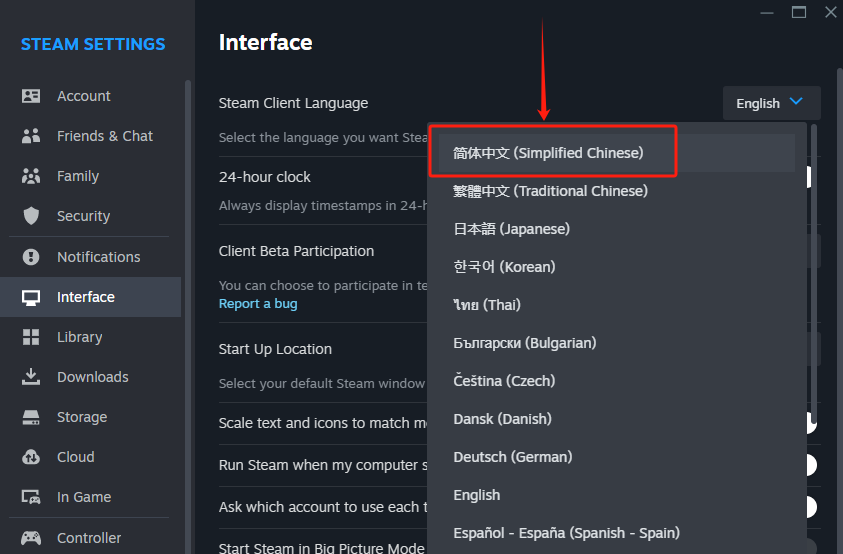Open Downloads settings
843x554 pixels.
click(x=90, y=377)
